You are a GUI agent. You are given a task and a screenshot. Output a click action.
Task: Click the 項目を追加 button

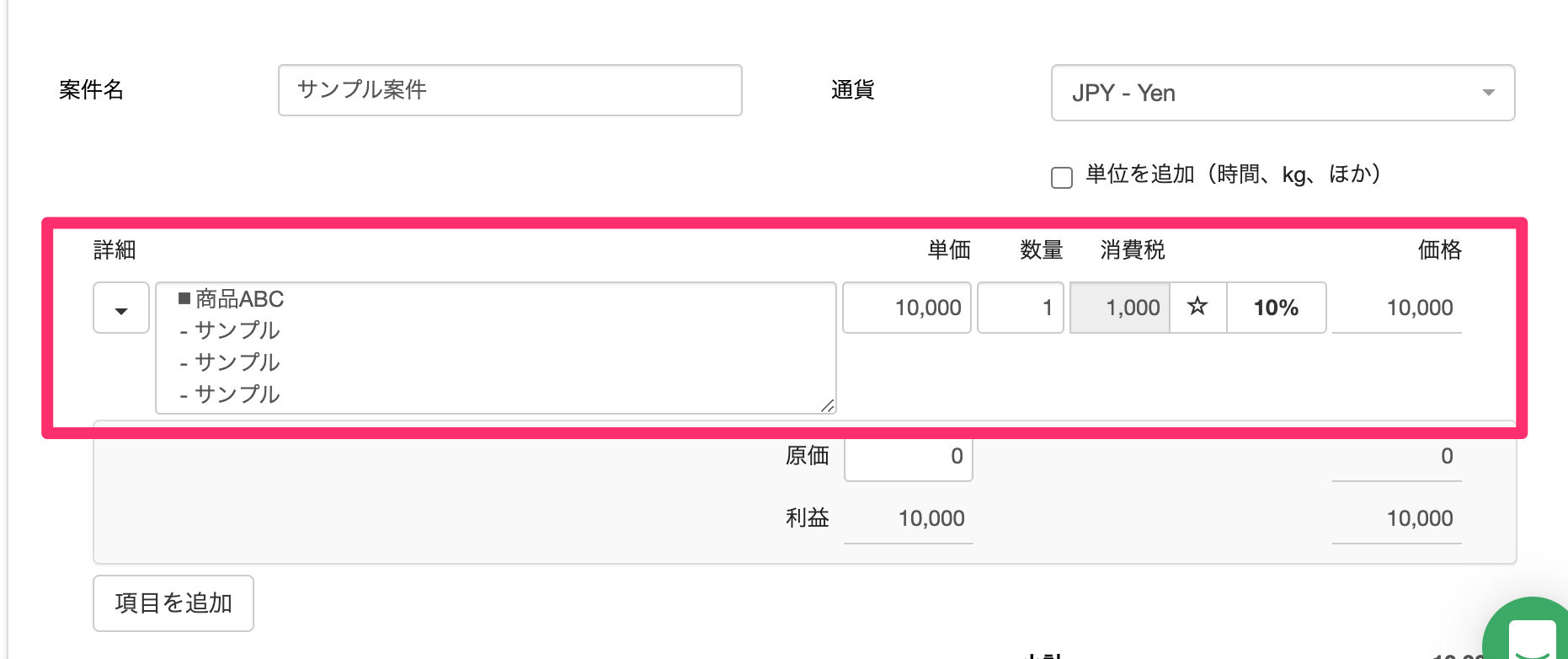coord(173,603)
